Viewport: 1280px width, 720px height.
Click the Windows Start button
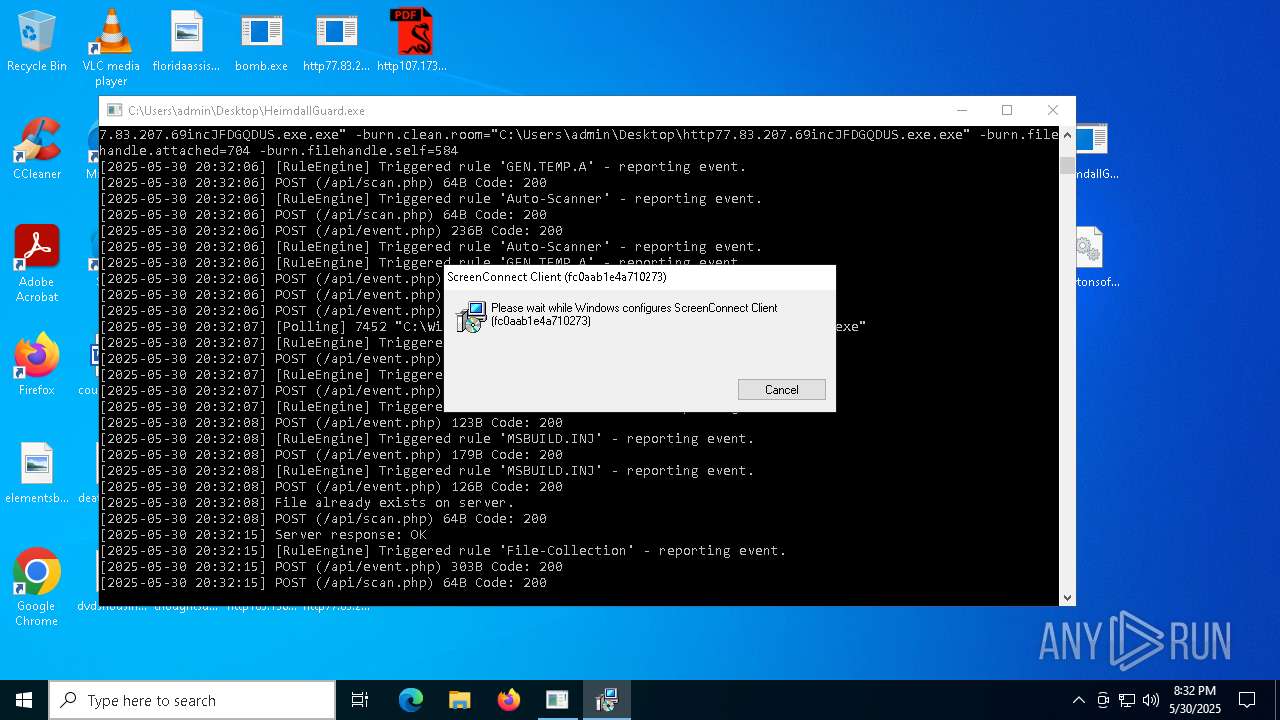click(x=24, y=700)
